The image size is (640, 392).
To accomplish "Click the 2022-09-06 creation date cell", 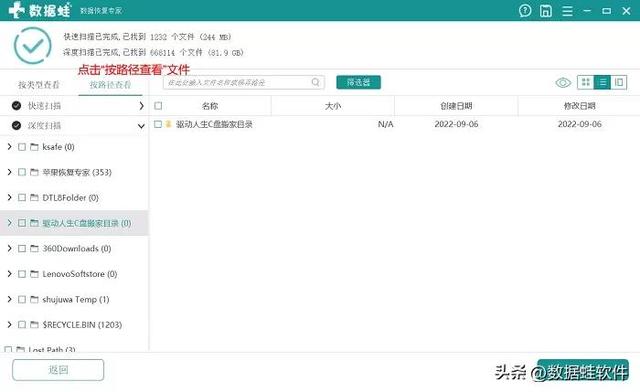I will 456,124.
